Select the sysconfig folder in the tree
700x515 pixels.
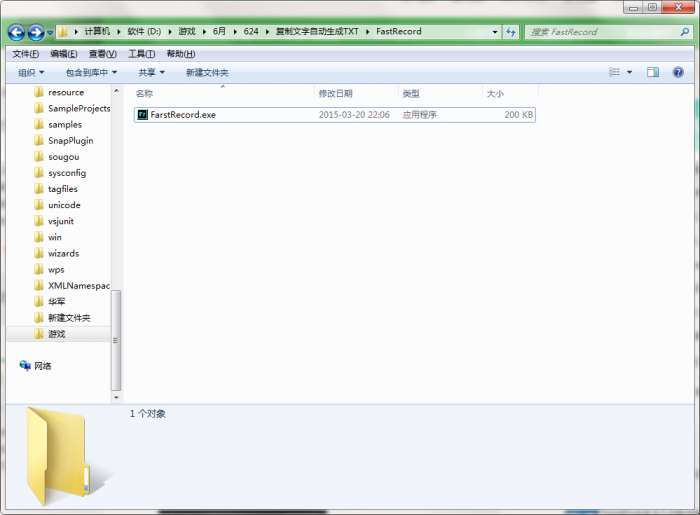67,173
